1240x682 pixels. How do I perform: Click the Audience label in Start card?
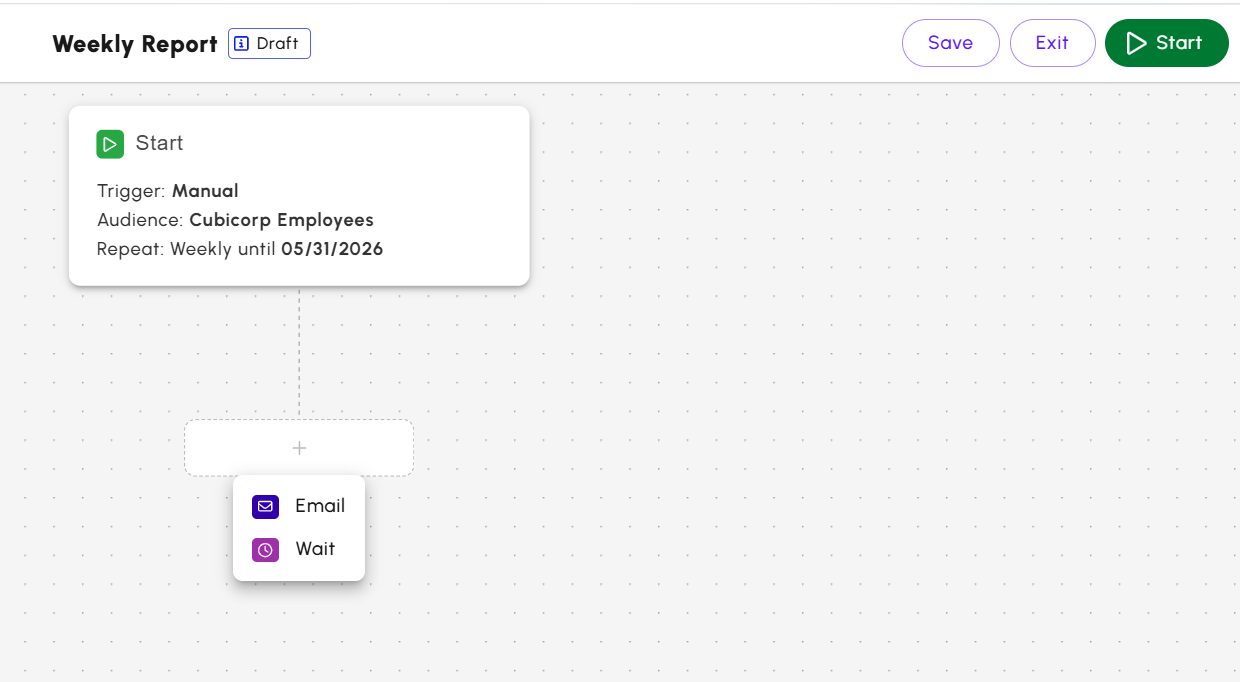pyautogui.click(x=140, y=220)
